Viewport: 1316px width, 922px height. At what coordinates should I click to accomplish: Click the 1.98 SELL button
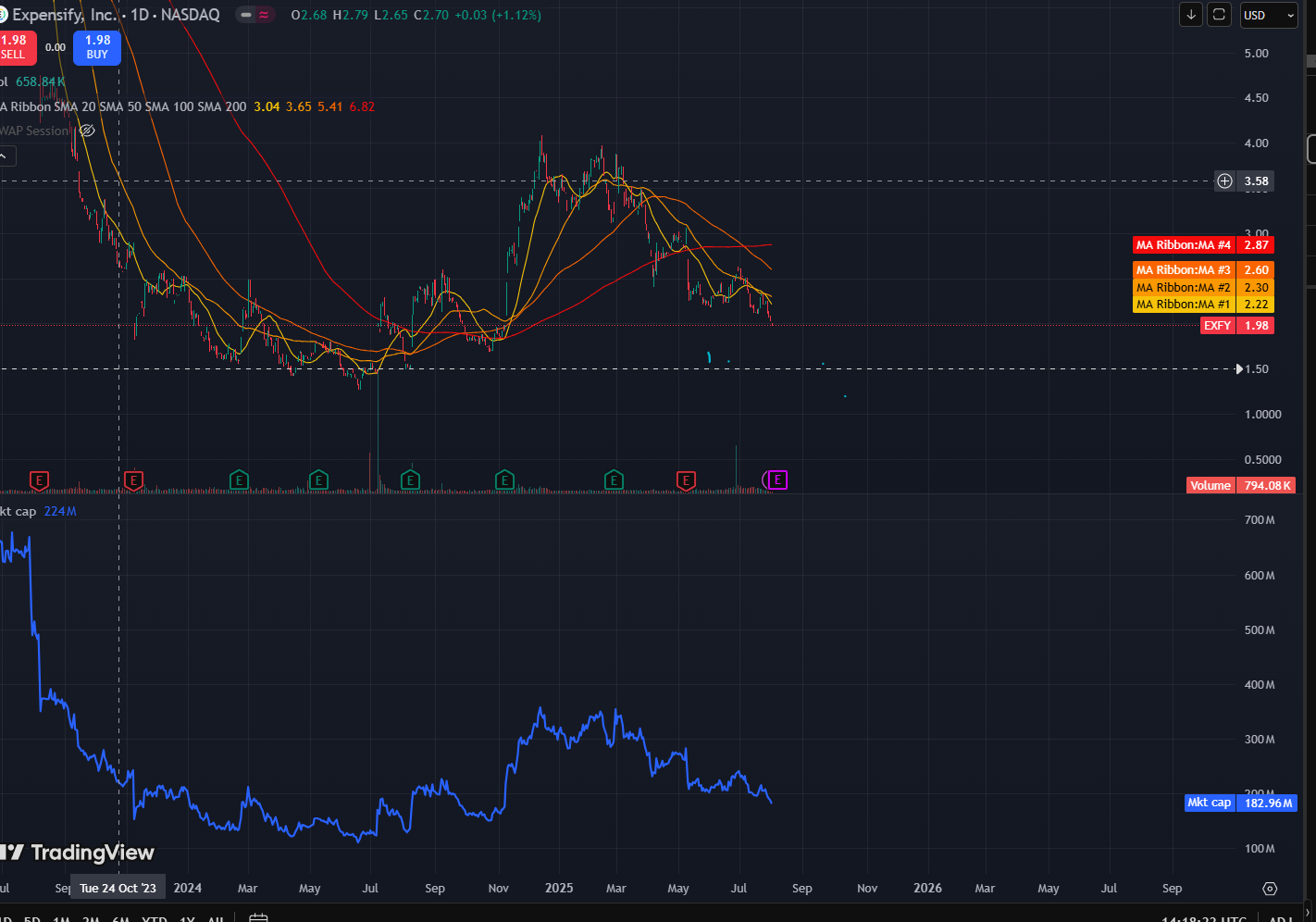pyautogui.click(x=16, y=47)
